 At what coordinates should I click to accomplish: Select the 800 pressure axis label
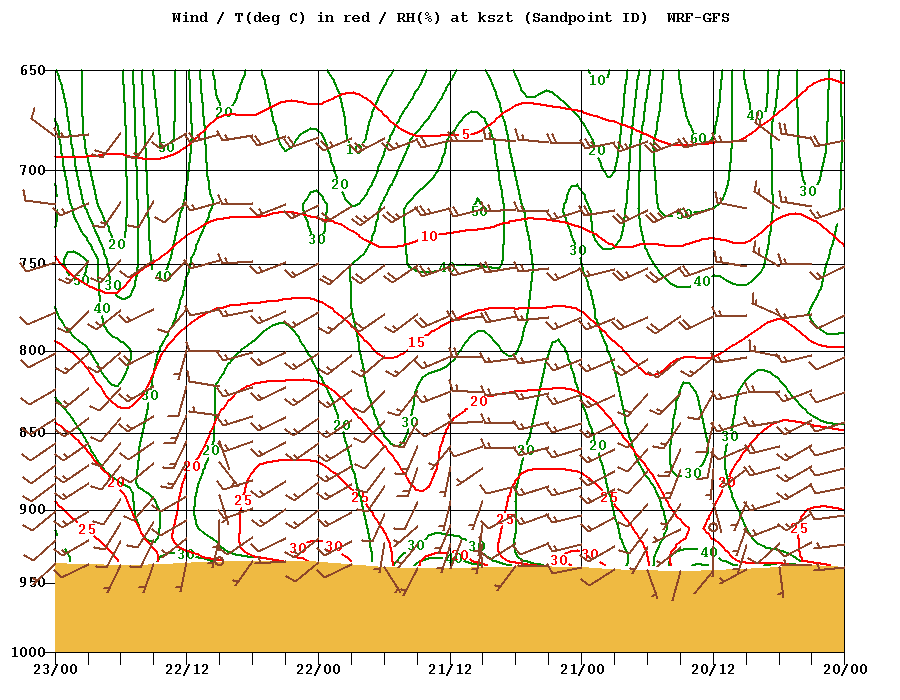click(33, 351)
